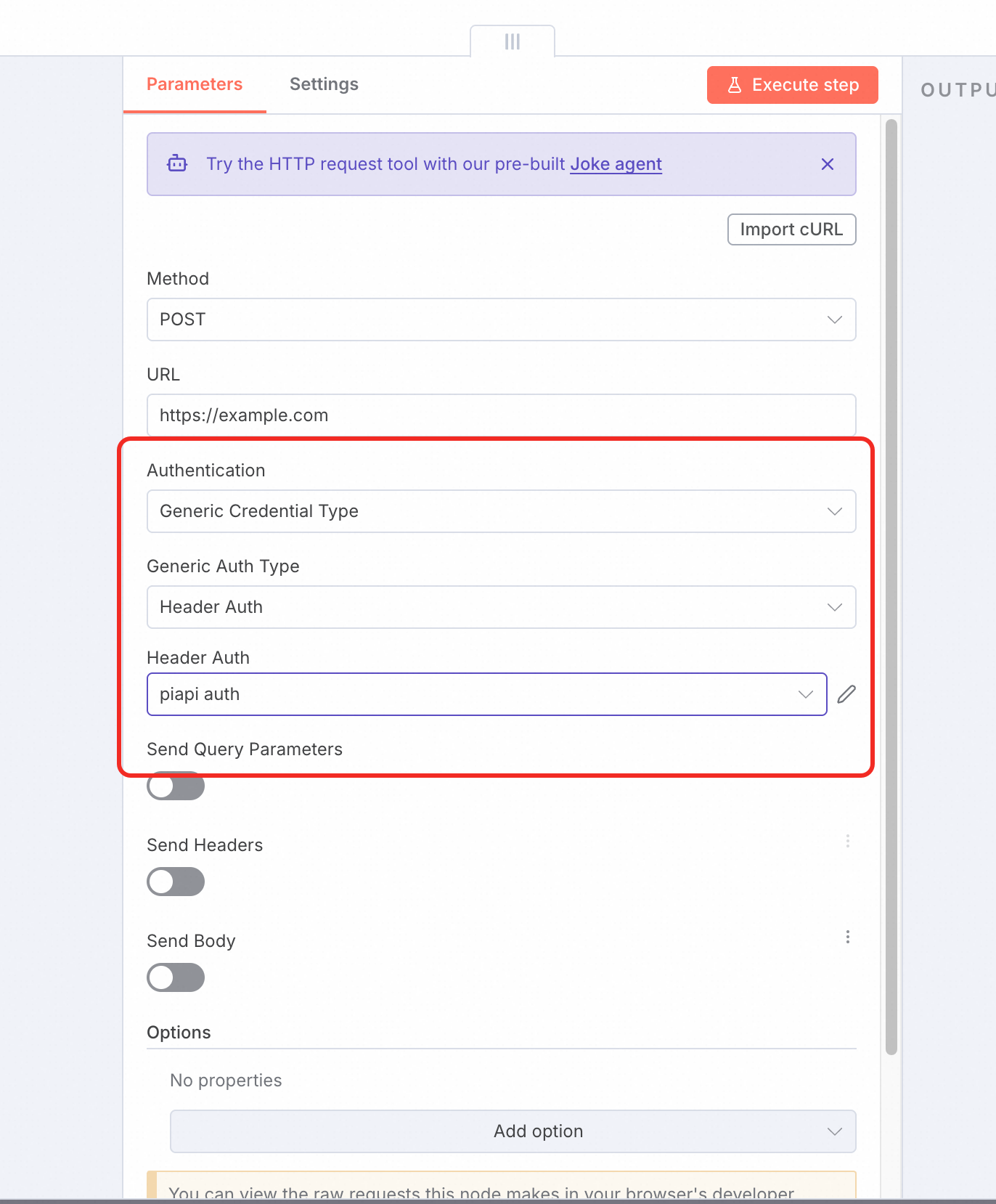Screen dimensions: 996x1204
Task: Click the Import cURL button
Action: click(x=792, y=229)
